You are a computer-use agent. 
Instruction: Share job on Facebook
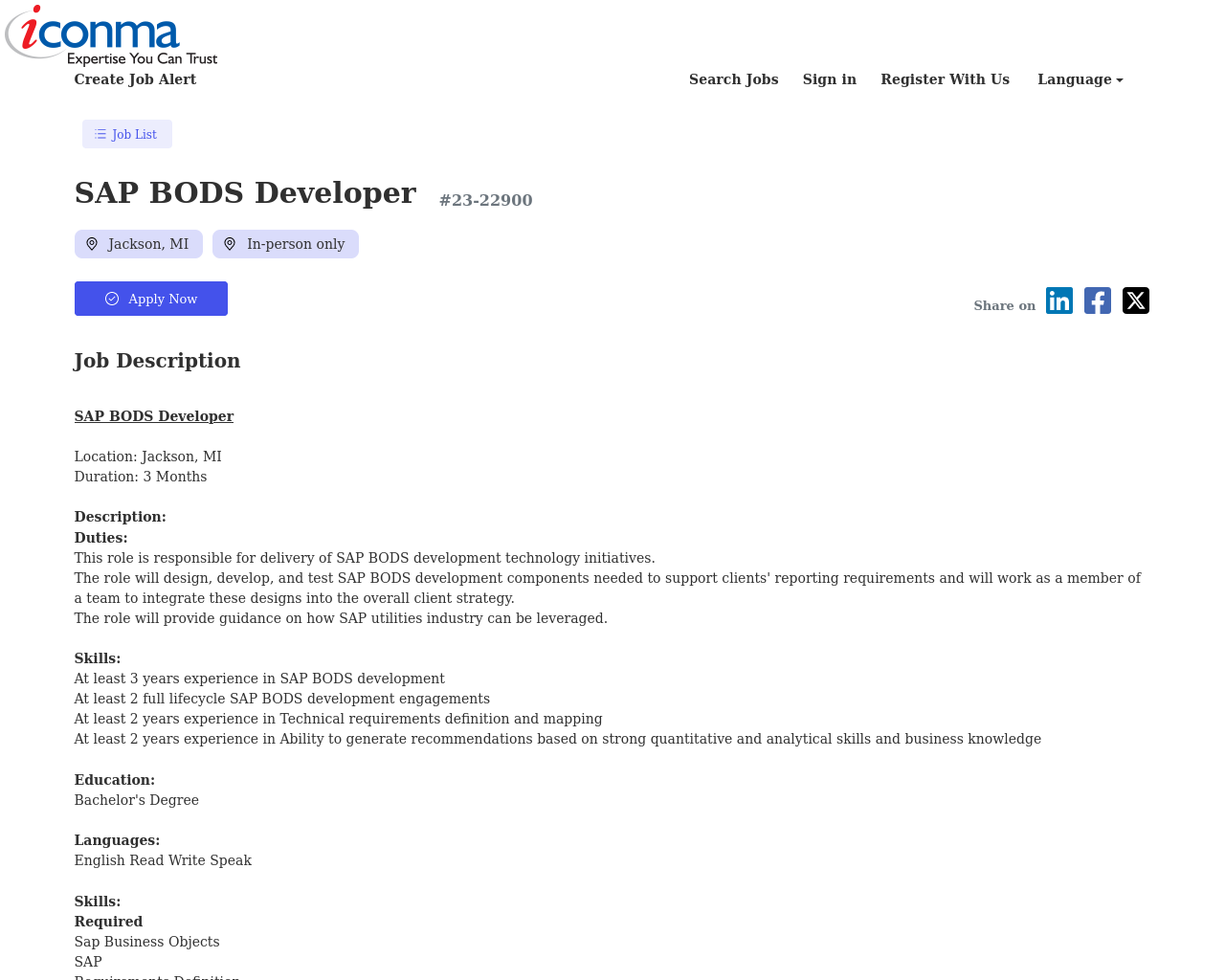point(1098,301)
